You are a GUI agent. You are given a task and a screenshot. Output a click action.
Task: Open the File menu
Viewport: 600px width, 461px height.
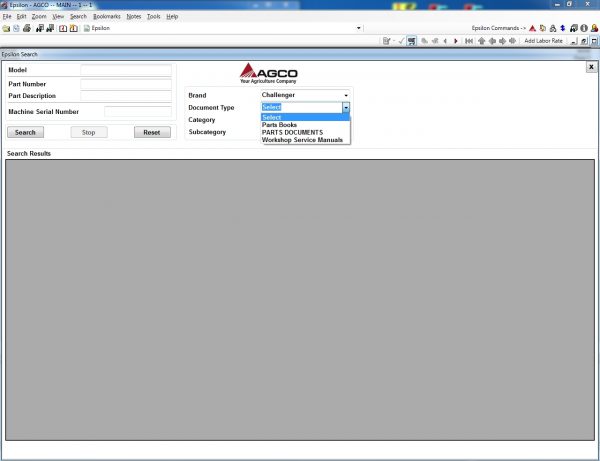[x=7, y=16]
